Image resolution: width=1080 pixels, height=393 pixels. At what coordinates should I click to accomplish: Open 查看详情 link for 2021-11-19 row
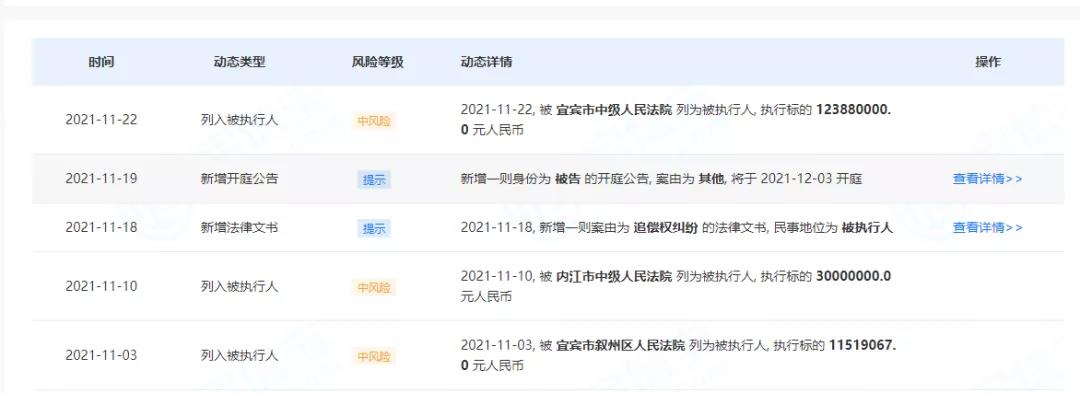pyautogui.click(x=987, y=179)
